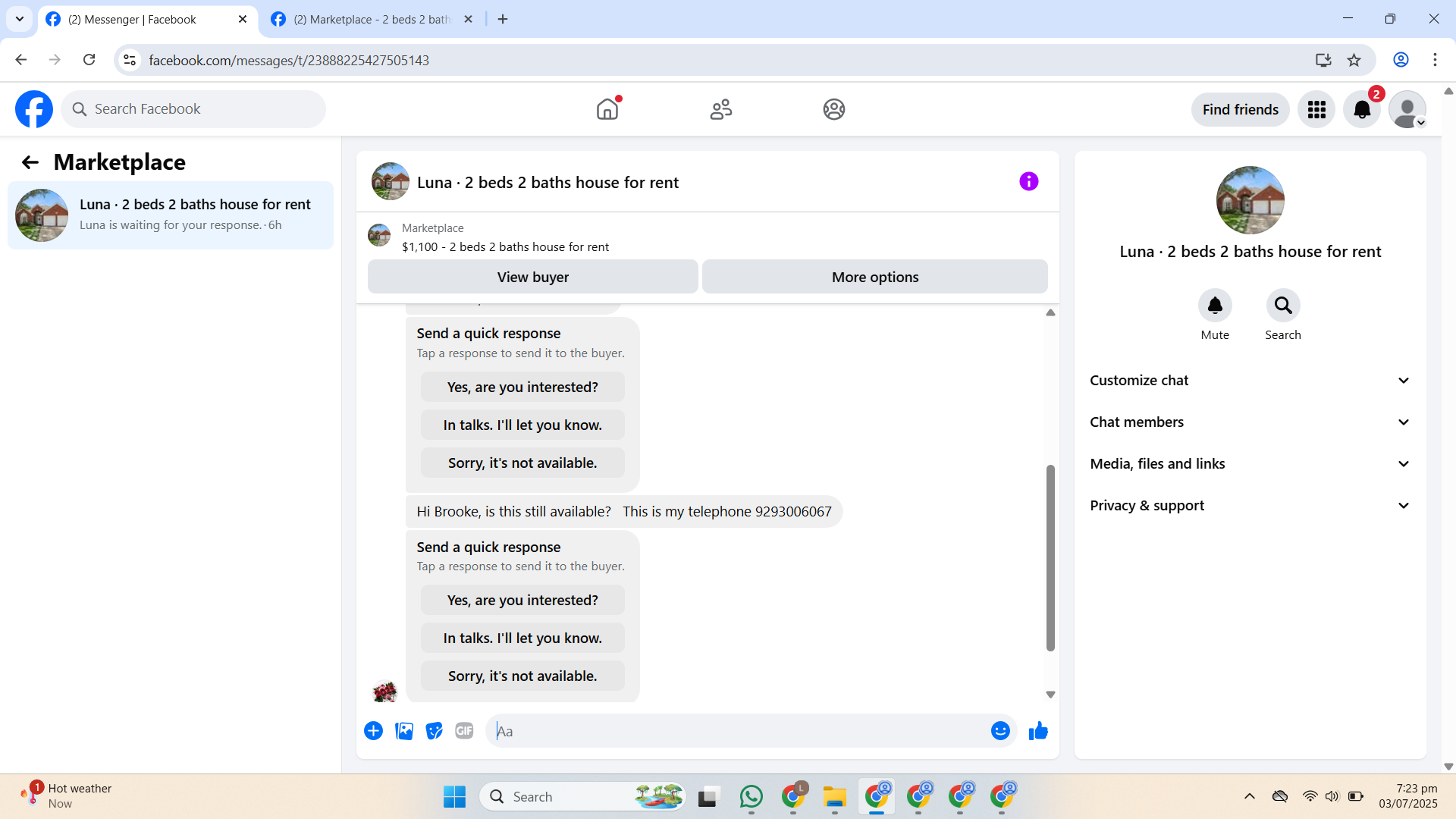Open the sticker chooser icon
This screenshot has width=1456, height=819.
tap(434, 731)
